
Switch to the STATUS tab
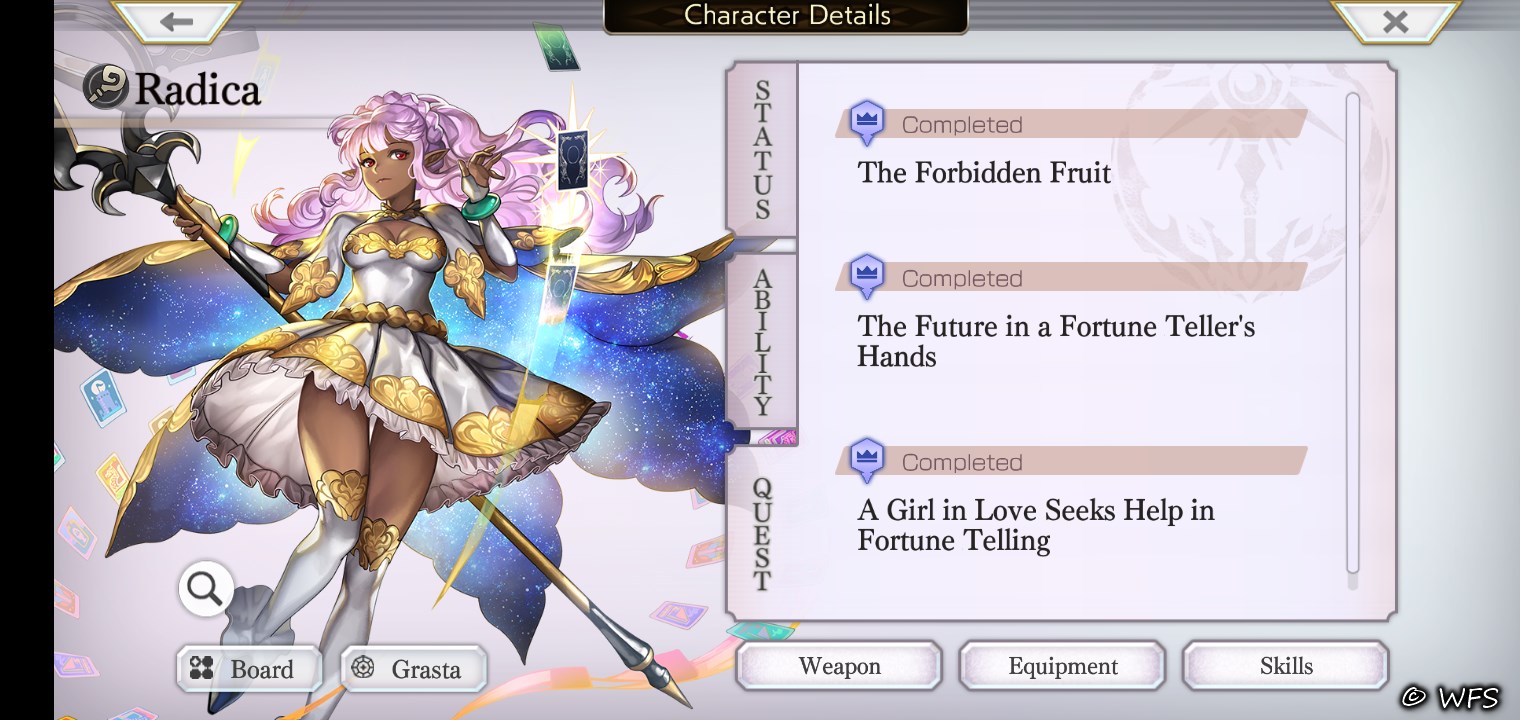click(x=762, y=150)
